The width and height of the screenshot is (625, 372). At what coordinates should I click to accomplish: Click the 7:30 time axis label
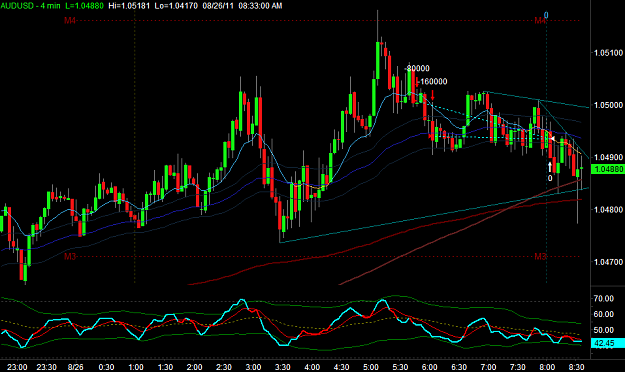pos(518,367)
